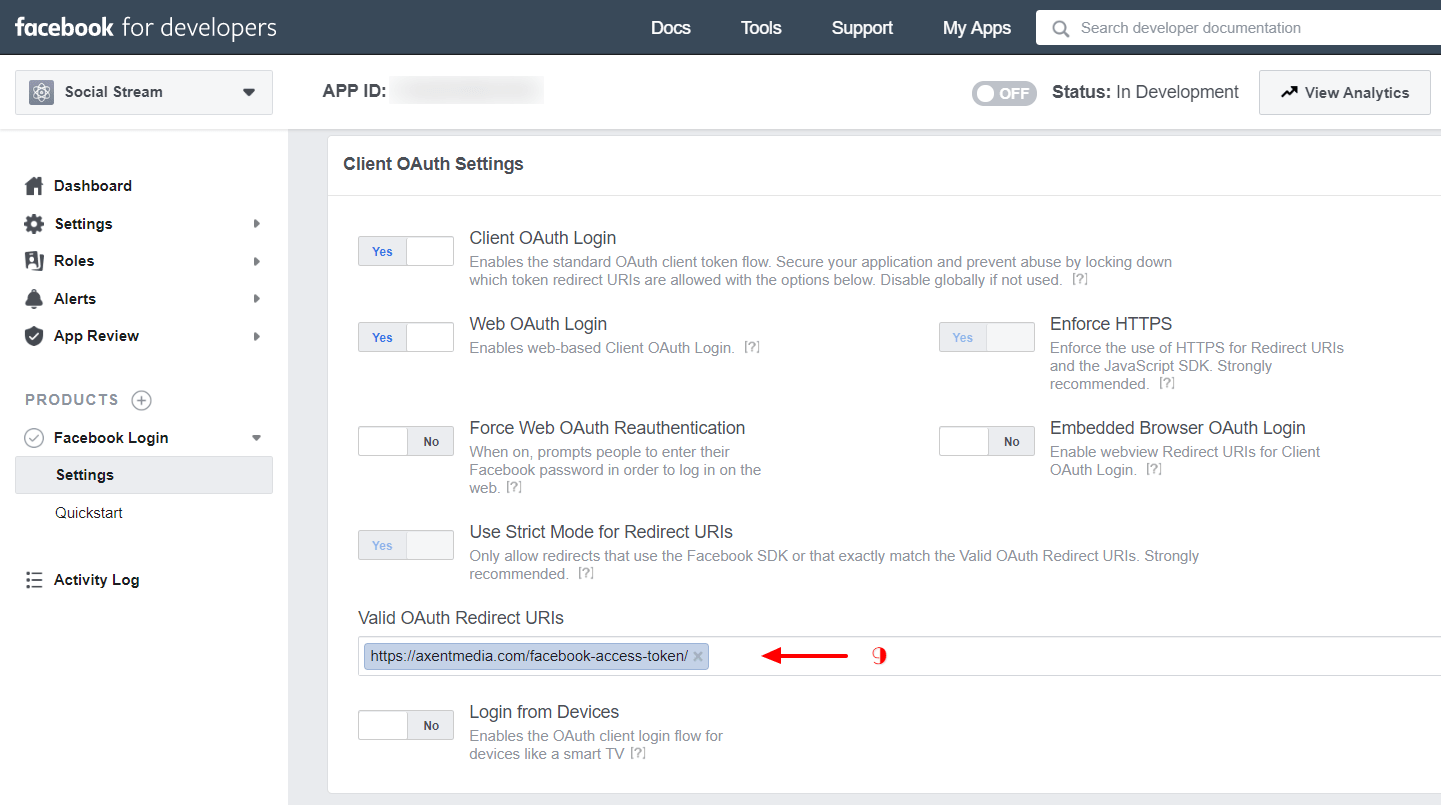Toggle Use Strict Mode for Redirect URIs
The image size is (1441, 805).
point(406,545)
